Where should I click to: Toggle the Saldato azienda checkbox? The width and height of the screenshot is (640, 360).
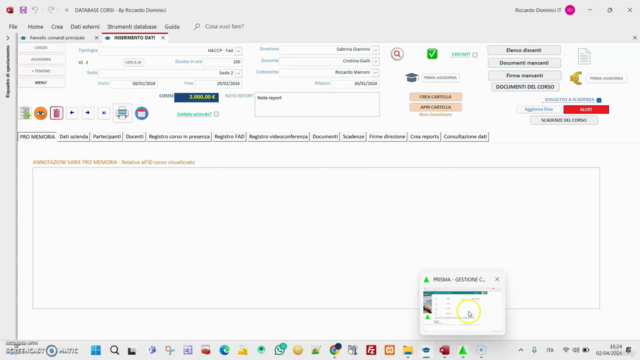(x=216, y=114)
